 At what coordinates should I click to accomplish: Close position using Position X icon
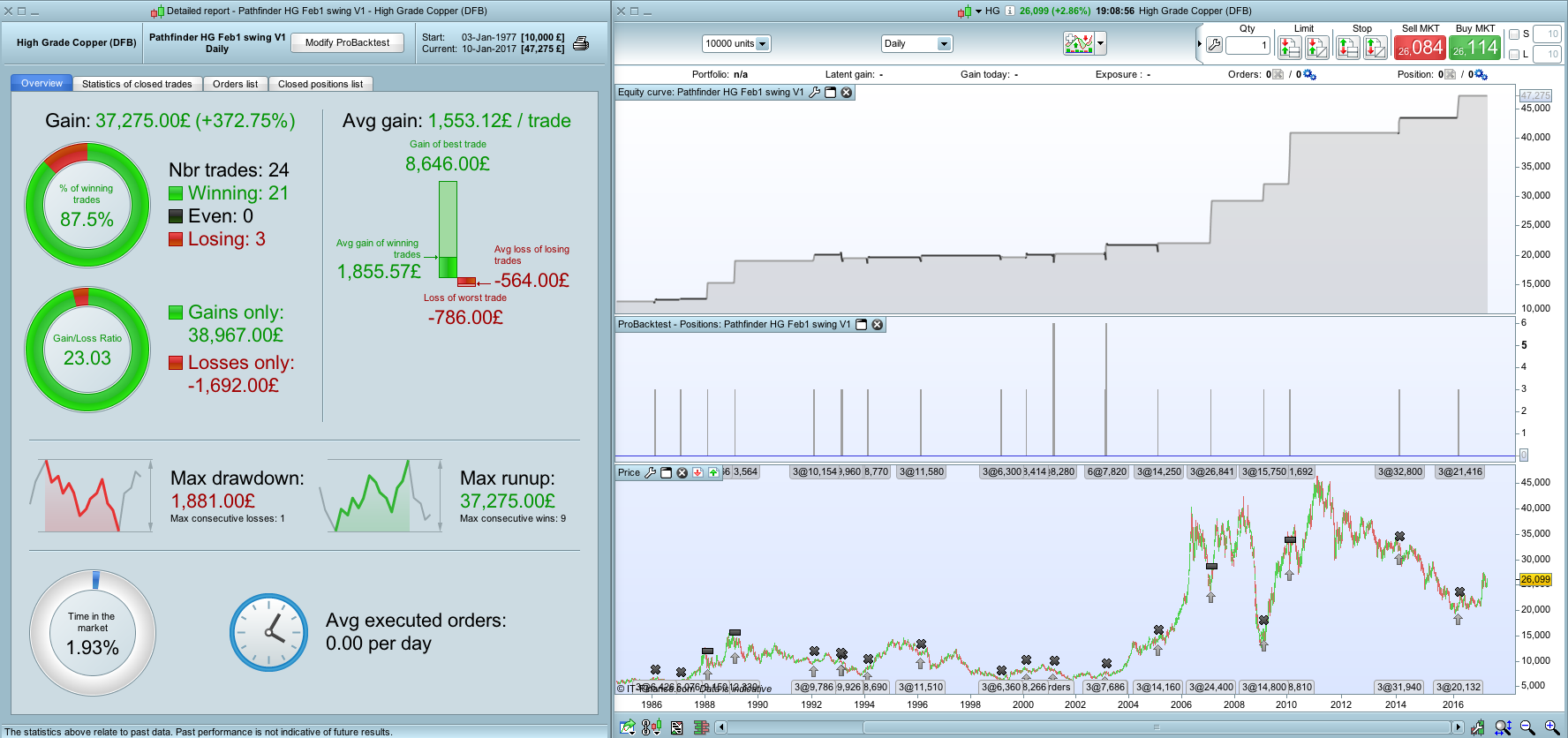(1450, 75)
